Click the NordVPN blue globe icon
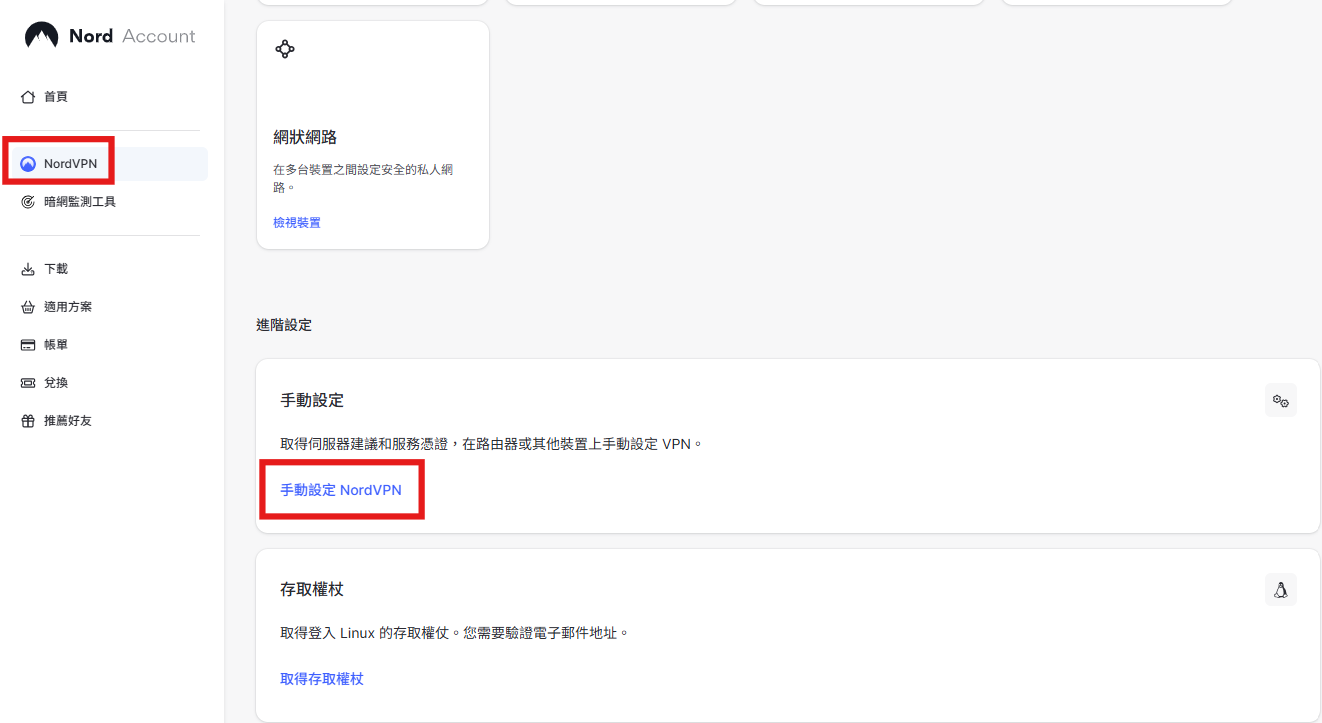 (28, 164)
